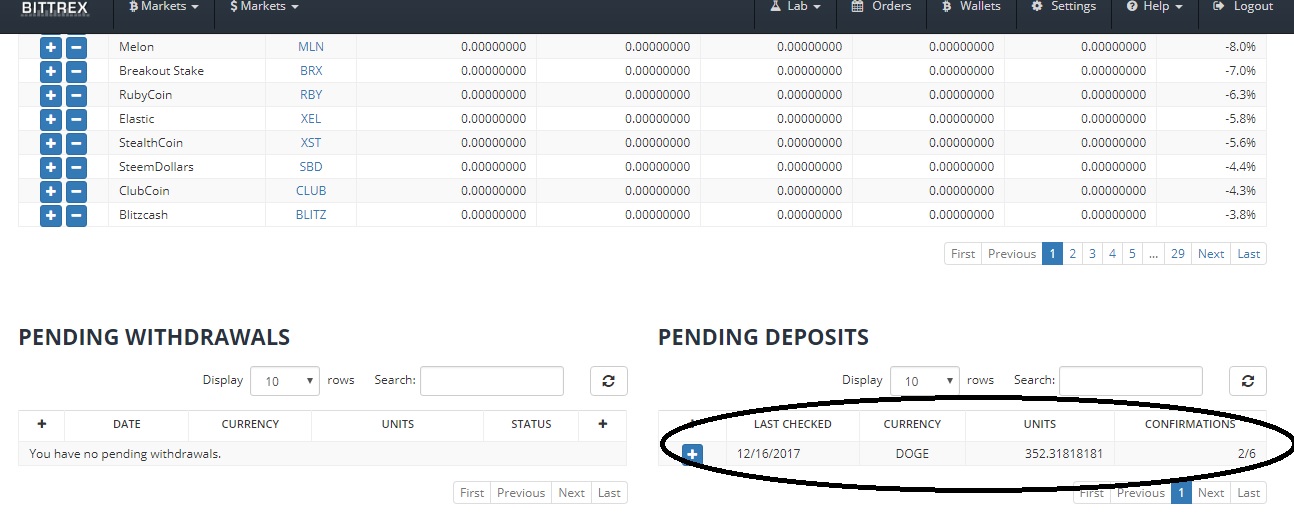Click the minus button in the RubyCoin row
The image size is (1294, 526).
click(76, 95)
